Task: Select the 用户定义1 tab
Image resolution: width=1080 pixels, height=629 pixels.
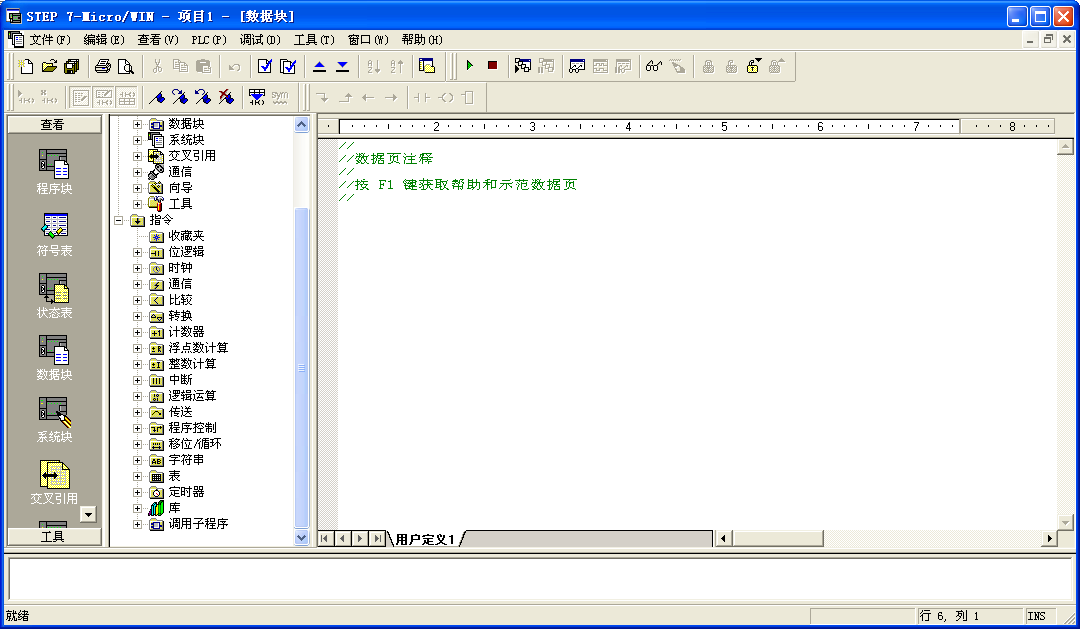Action: [x=424, y=539]
